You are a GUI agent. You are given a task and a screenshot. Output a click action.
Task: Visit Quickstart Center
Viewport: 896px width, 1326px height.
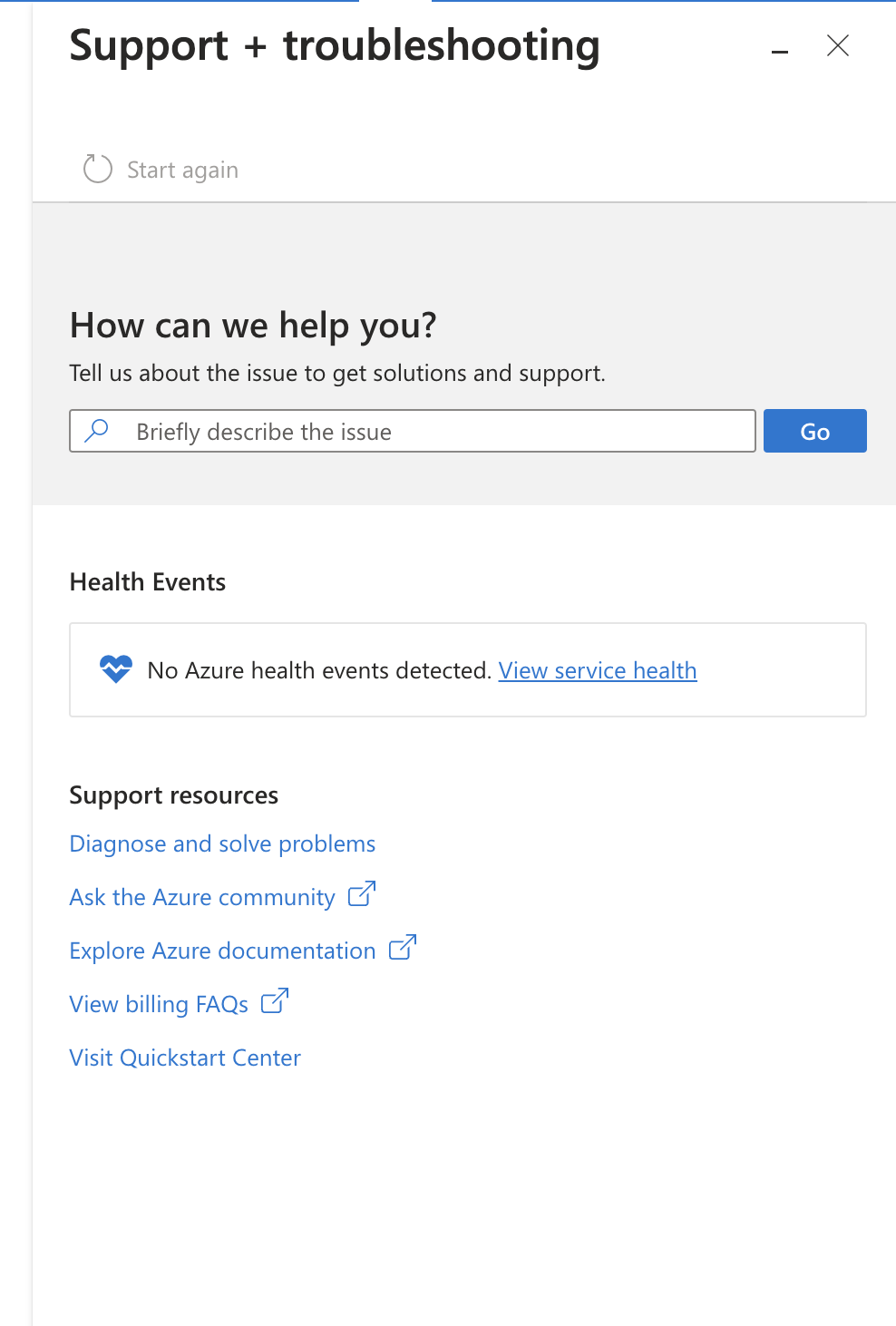185,1058
